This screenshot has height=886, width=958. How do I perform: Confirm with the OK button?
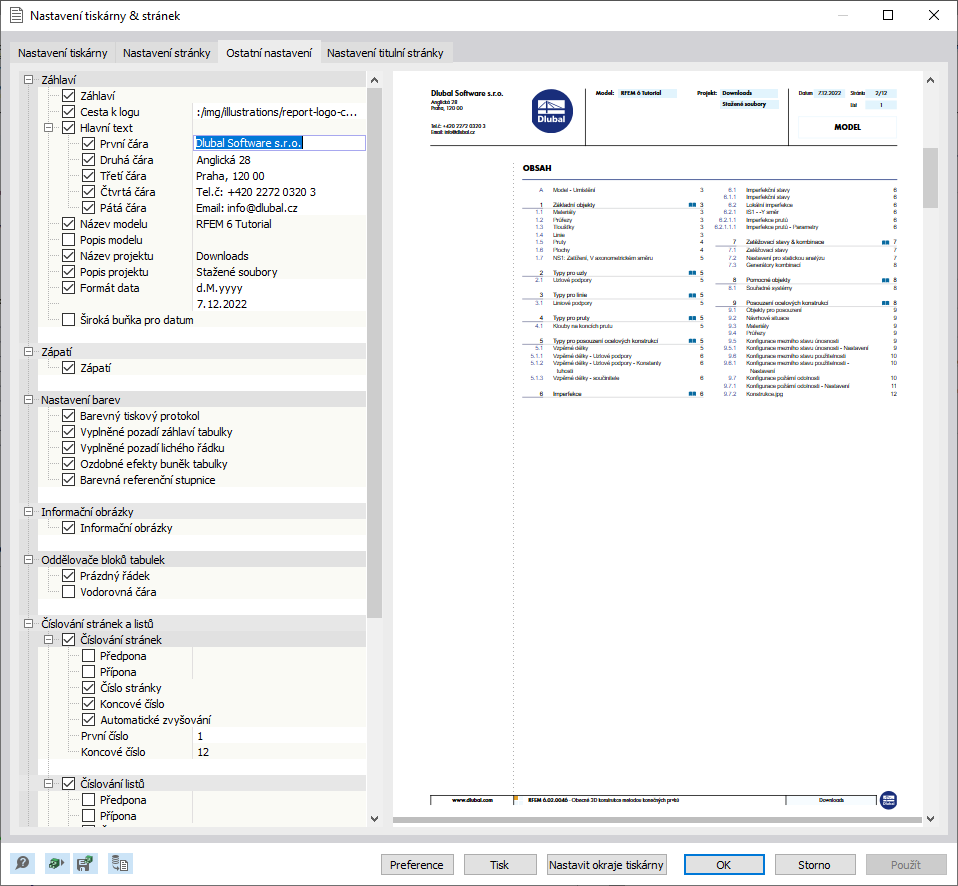pyautogui.click(x=724, y=865)
